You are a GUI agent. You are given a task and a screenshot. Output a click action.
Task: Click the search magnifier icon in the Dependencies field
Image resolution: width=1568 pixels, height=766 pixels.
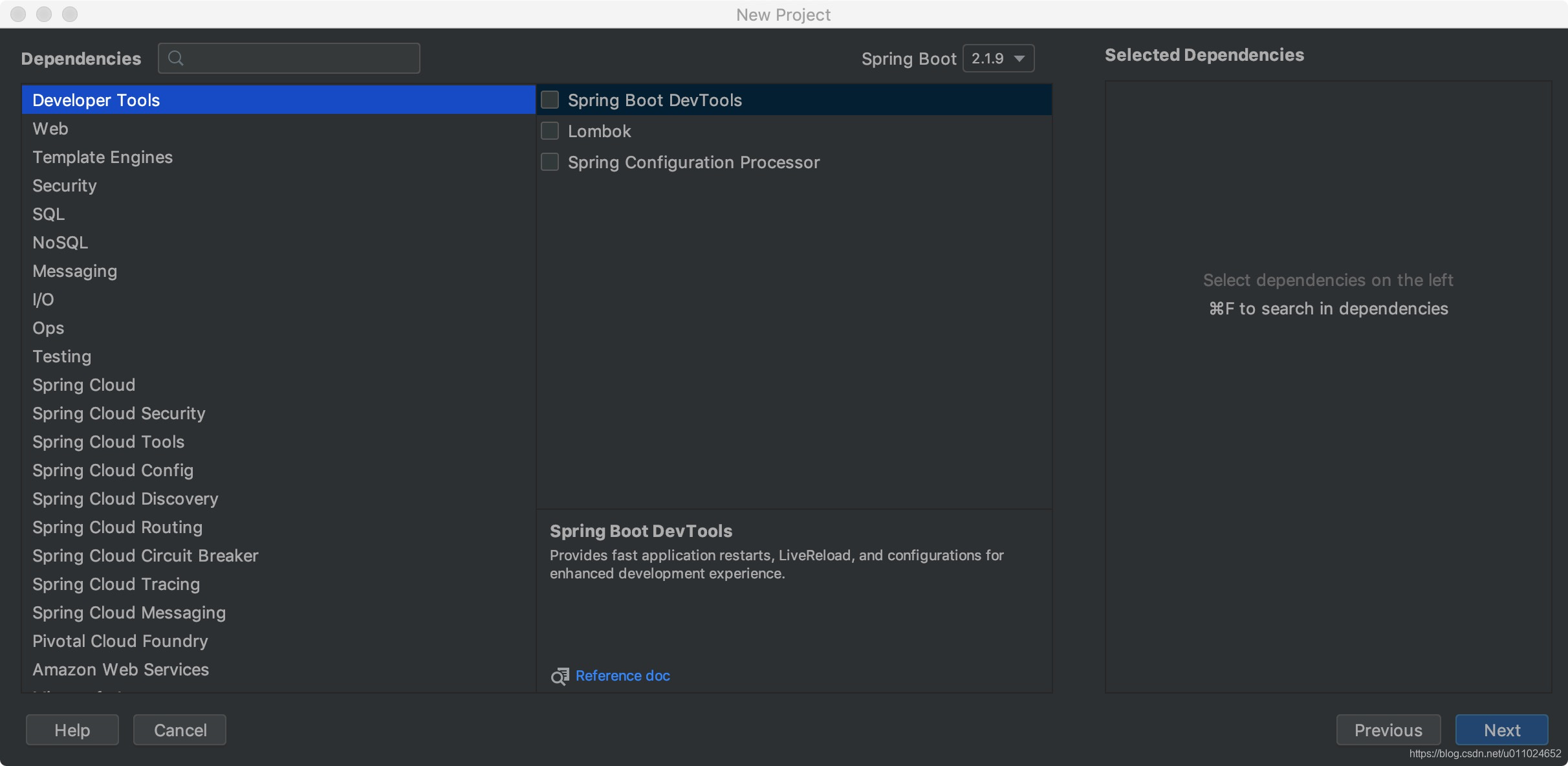tap(175, 58)
